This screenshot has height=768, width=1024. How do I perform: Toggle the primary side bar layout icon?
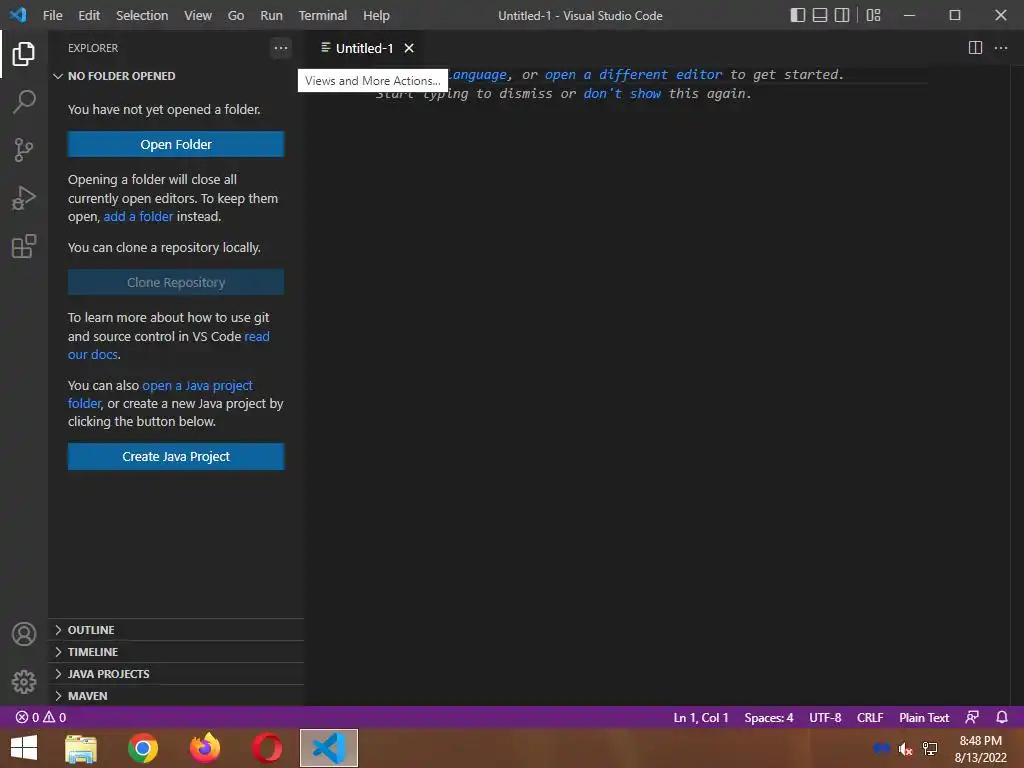(797, 15)
